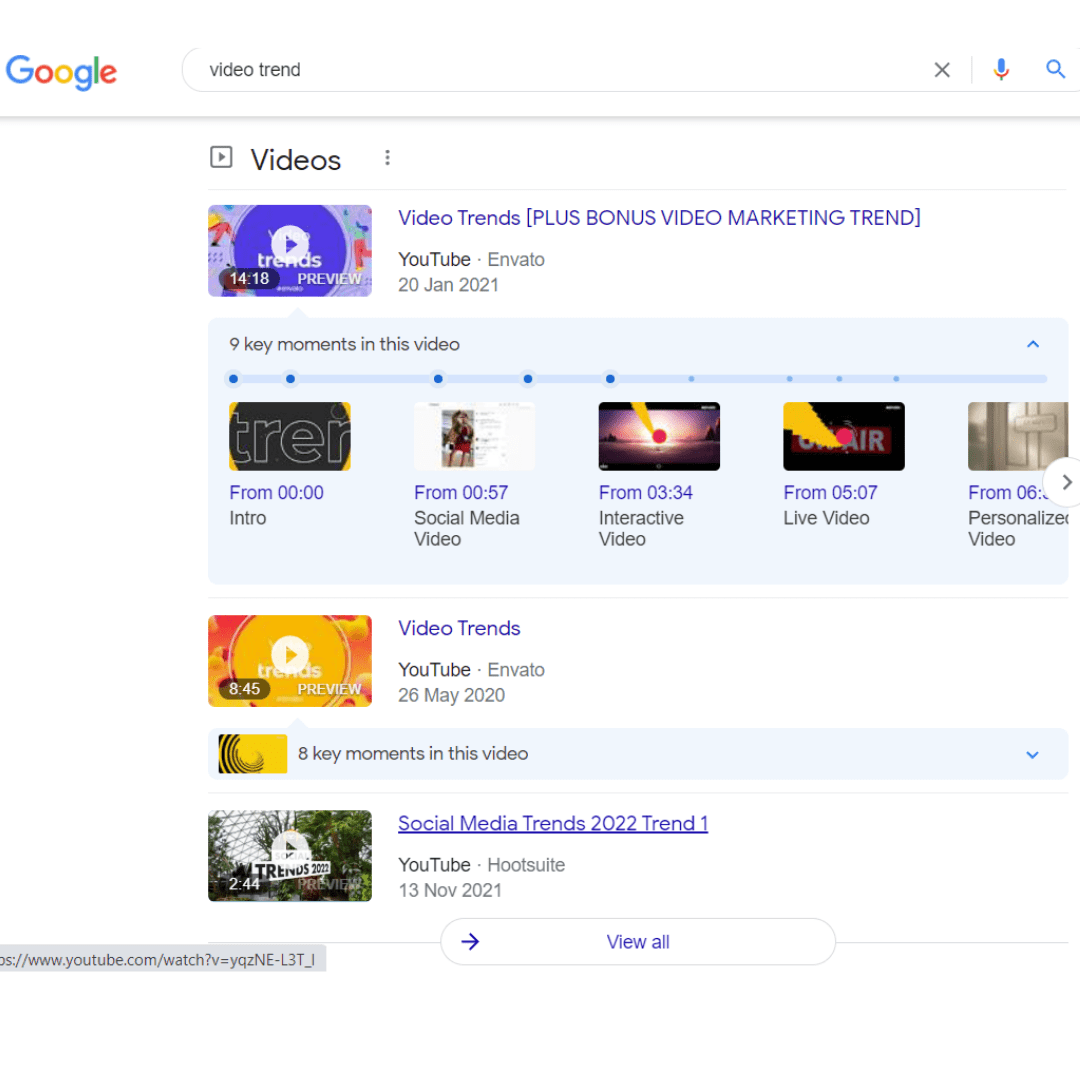Click the '13 Nov 2021' date text

coord(450,891)
